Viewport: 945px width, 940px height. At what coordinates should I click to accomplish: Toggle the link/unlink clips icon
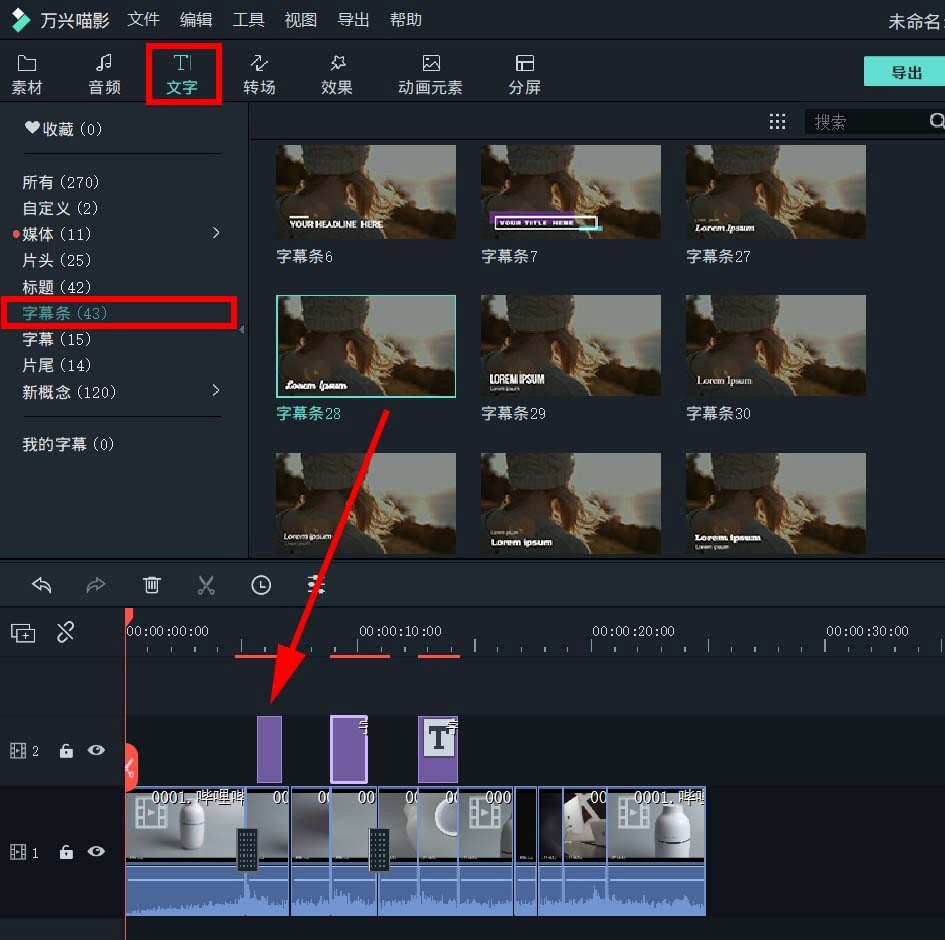[66, 632]
